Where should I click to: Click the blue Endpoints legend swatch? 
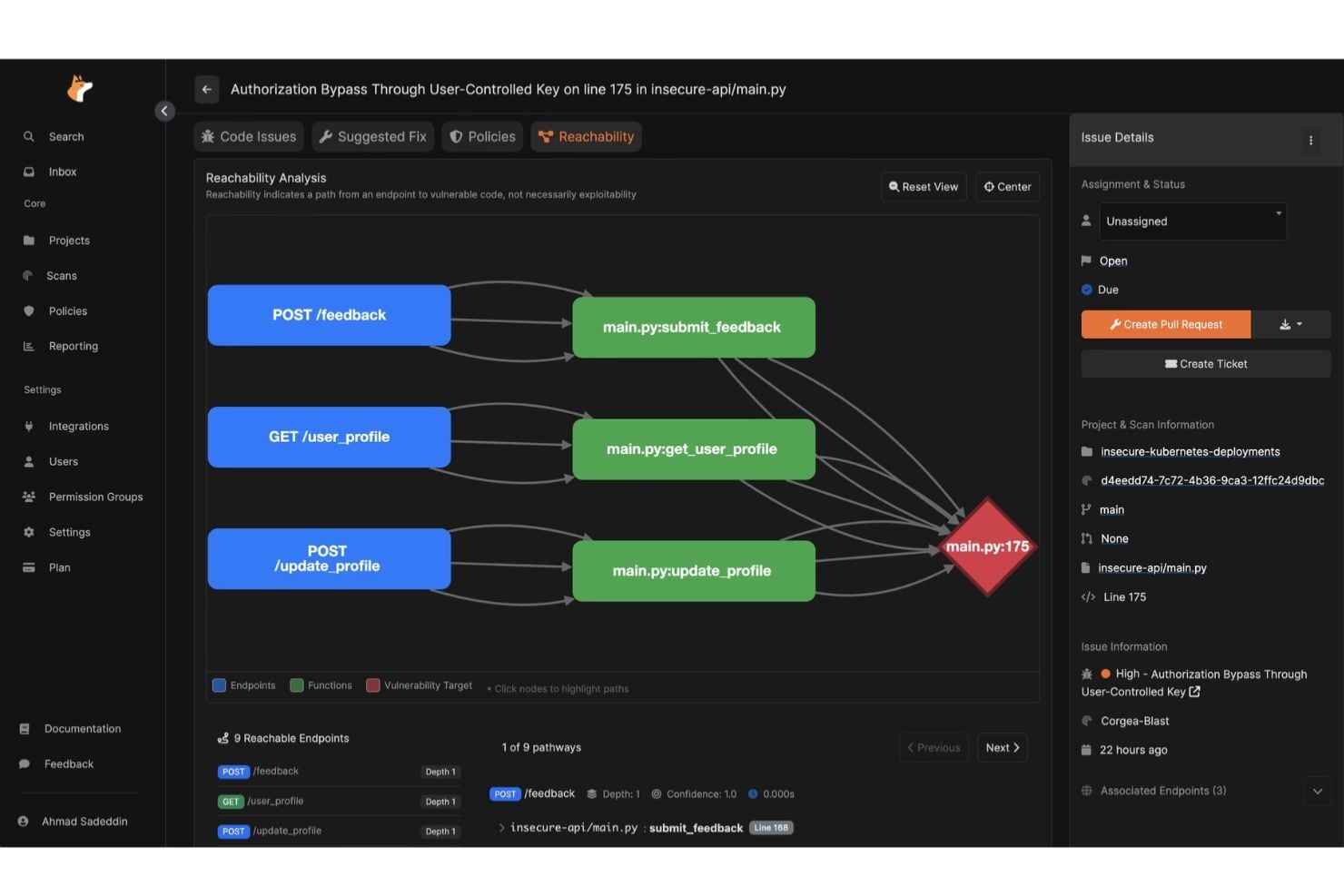pos(219,684)
